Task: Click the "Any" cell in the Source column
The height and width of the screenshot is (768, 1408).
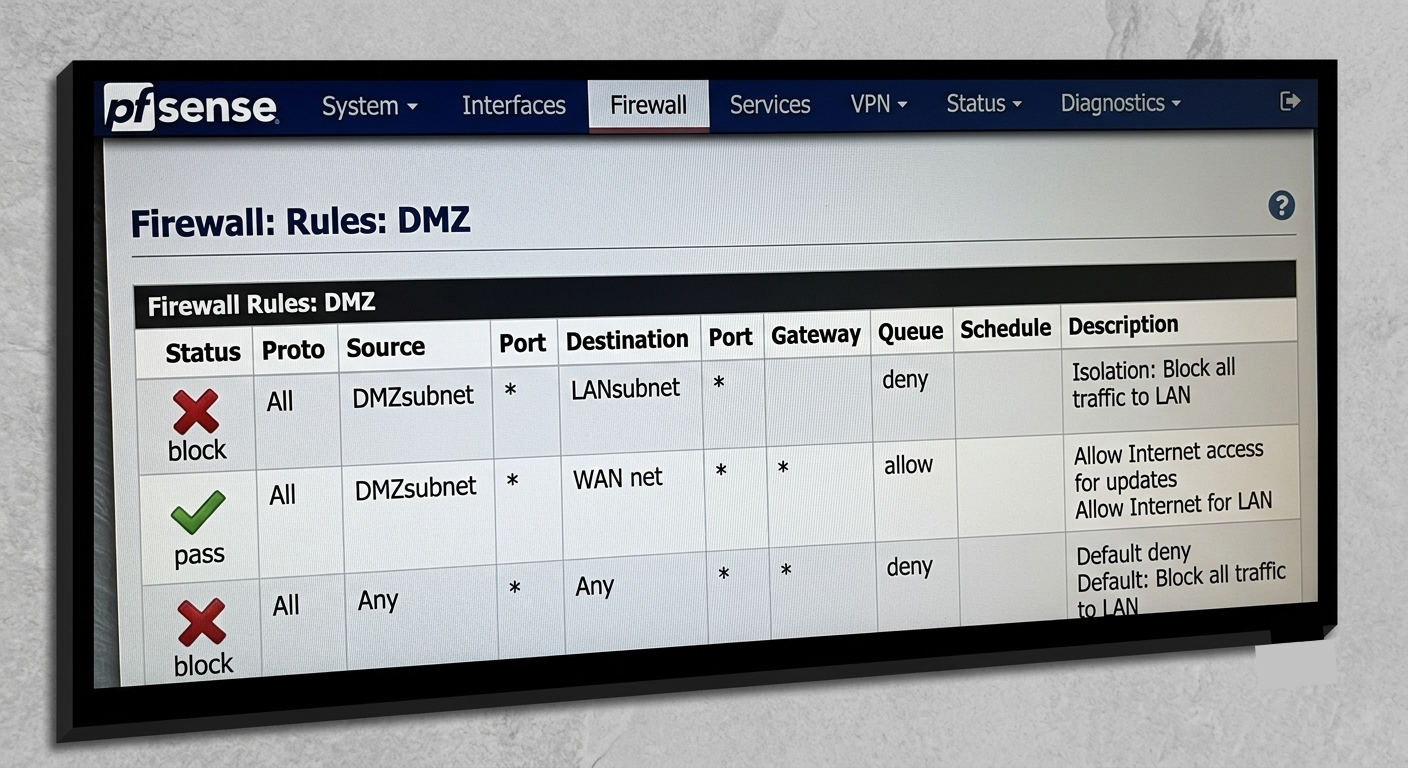Action: pyautogui.click(x=378, y=601)
